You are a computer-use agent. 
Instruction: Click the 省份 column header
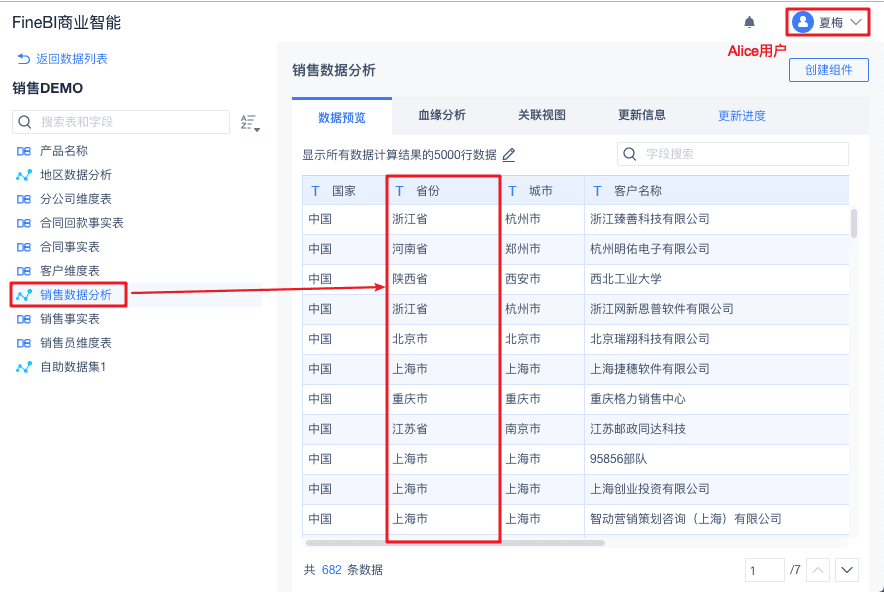[x=443, y=191]
